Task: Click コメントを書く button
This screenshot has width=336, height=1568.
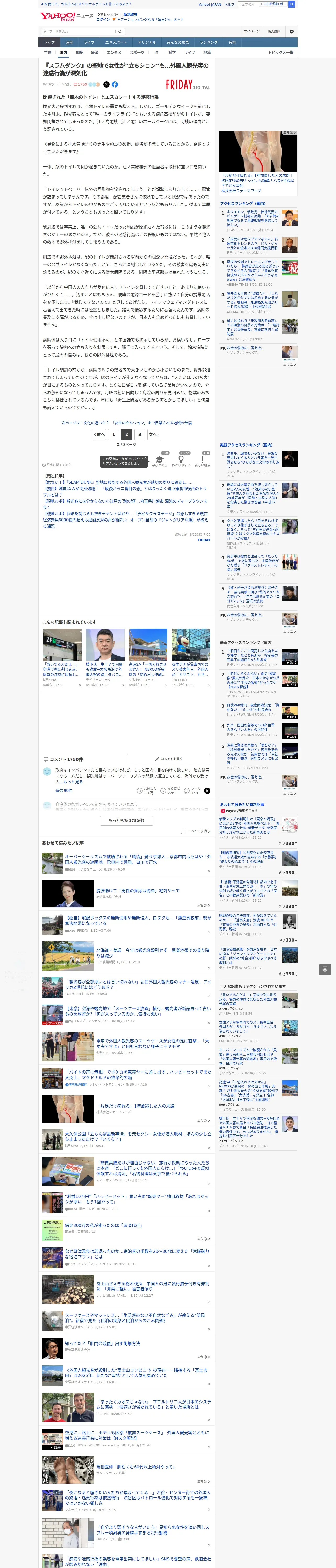Action: (168, 759)
